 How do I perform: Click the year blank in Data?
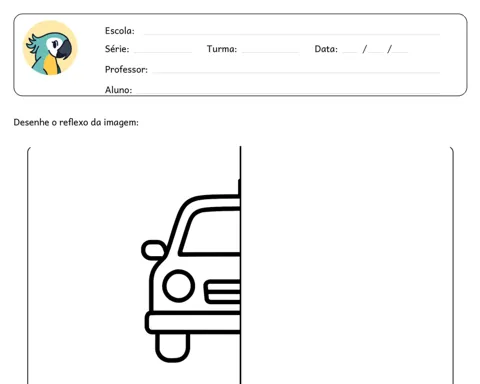tap(400, 52)
